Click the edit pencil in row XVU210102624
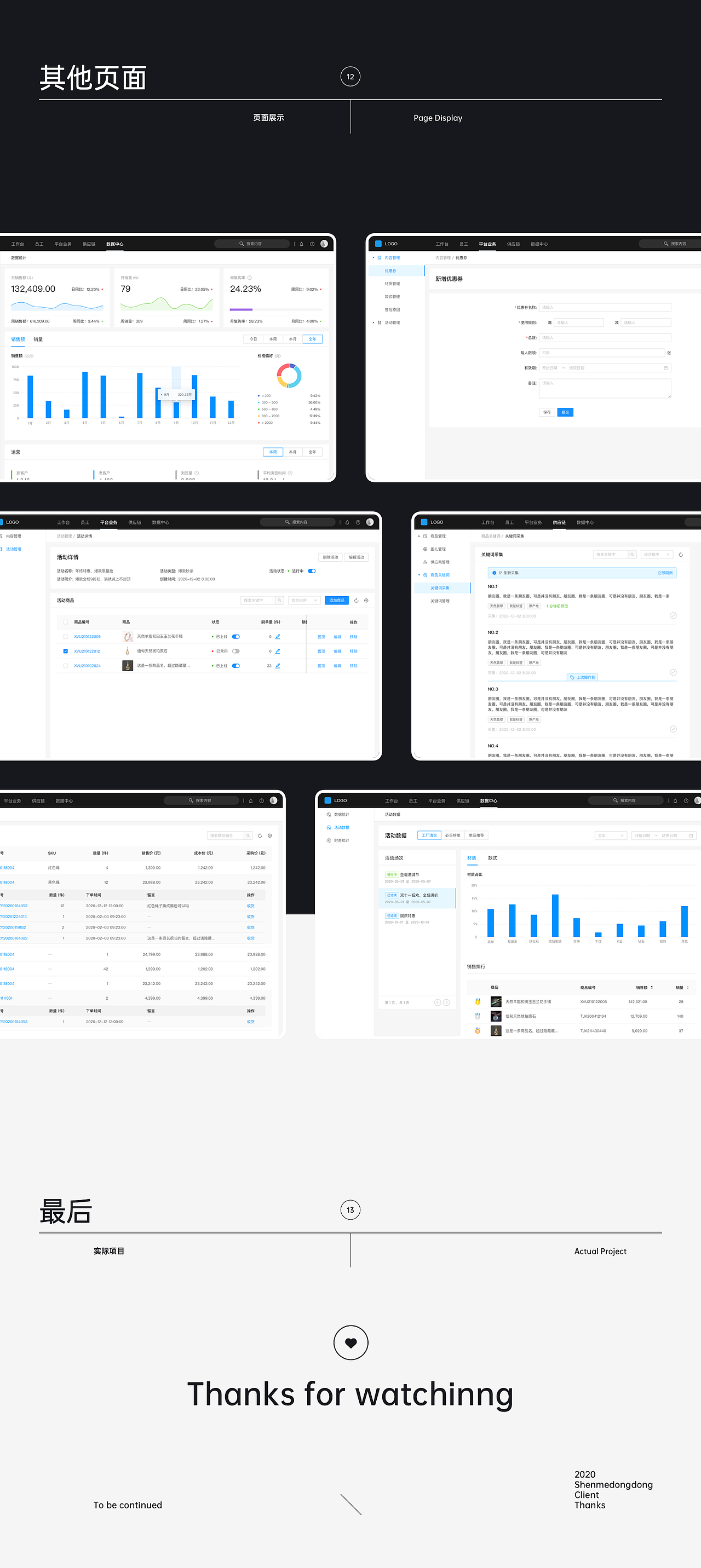The image size is (701, 1568). (278, 666)
